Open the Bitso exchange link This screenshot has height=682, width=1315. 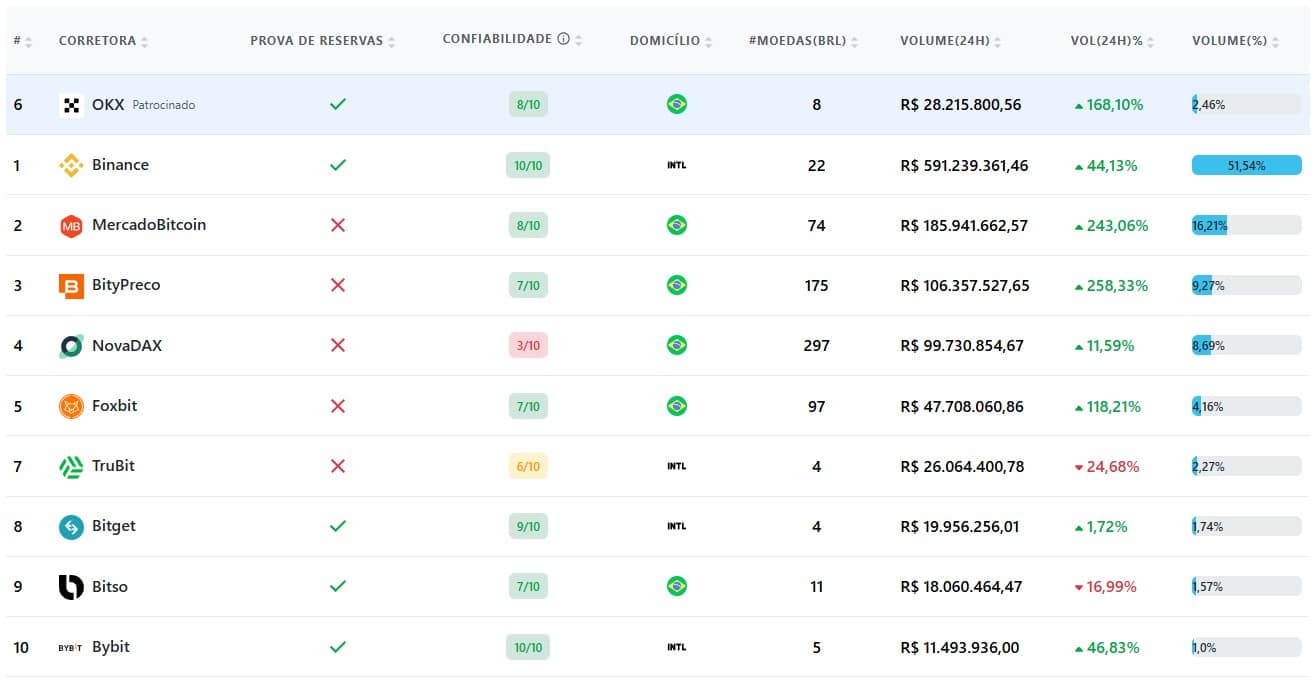[110, 587]
